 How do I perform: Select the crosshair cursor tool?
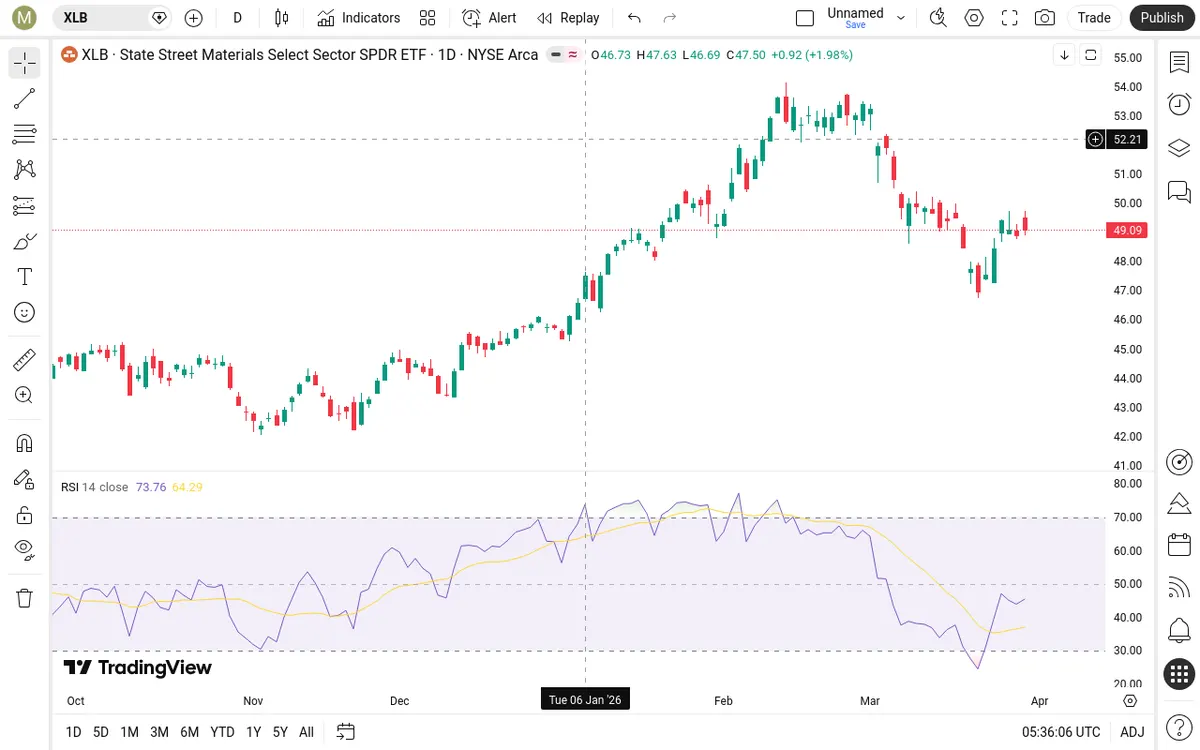pos(25,63)
